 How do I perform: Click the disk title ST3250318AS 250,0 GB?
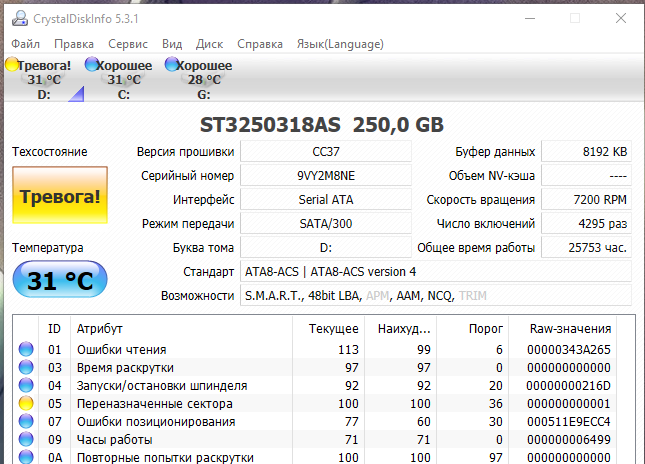point(322,125)
